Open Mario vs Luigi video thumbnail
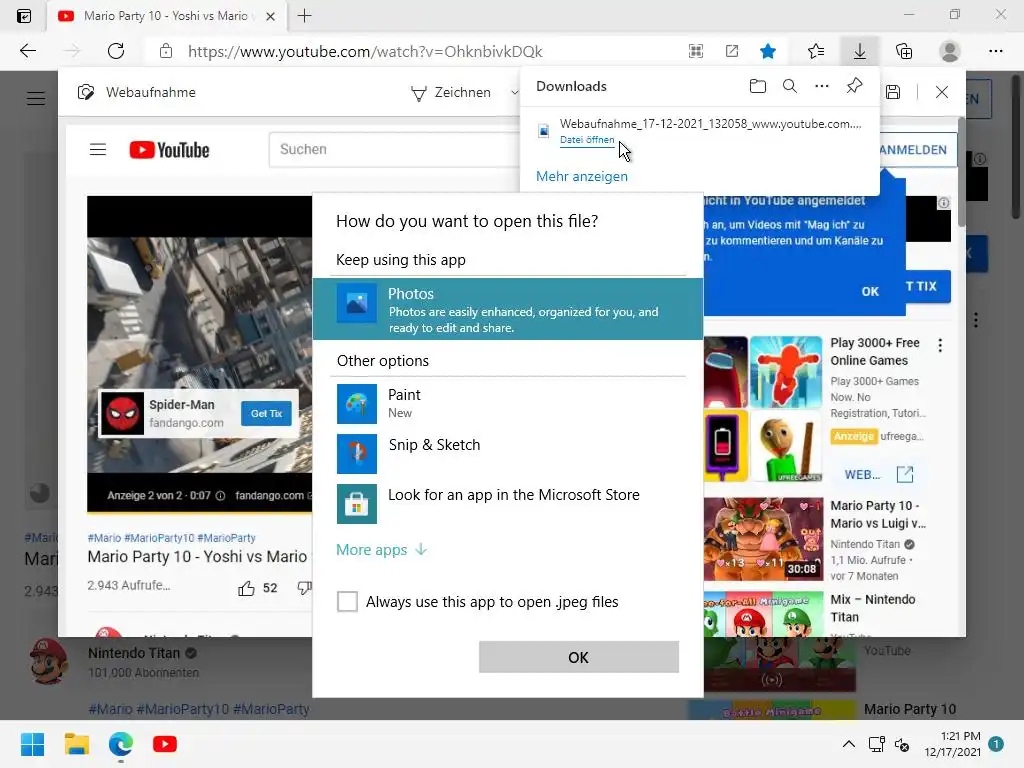The width and height of the screenshot is (1024, 768). coord(764,539)
